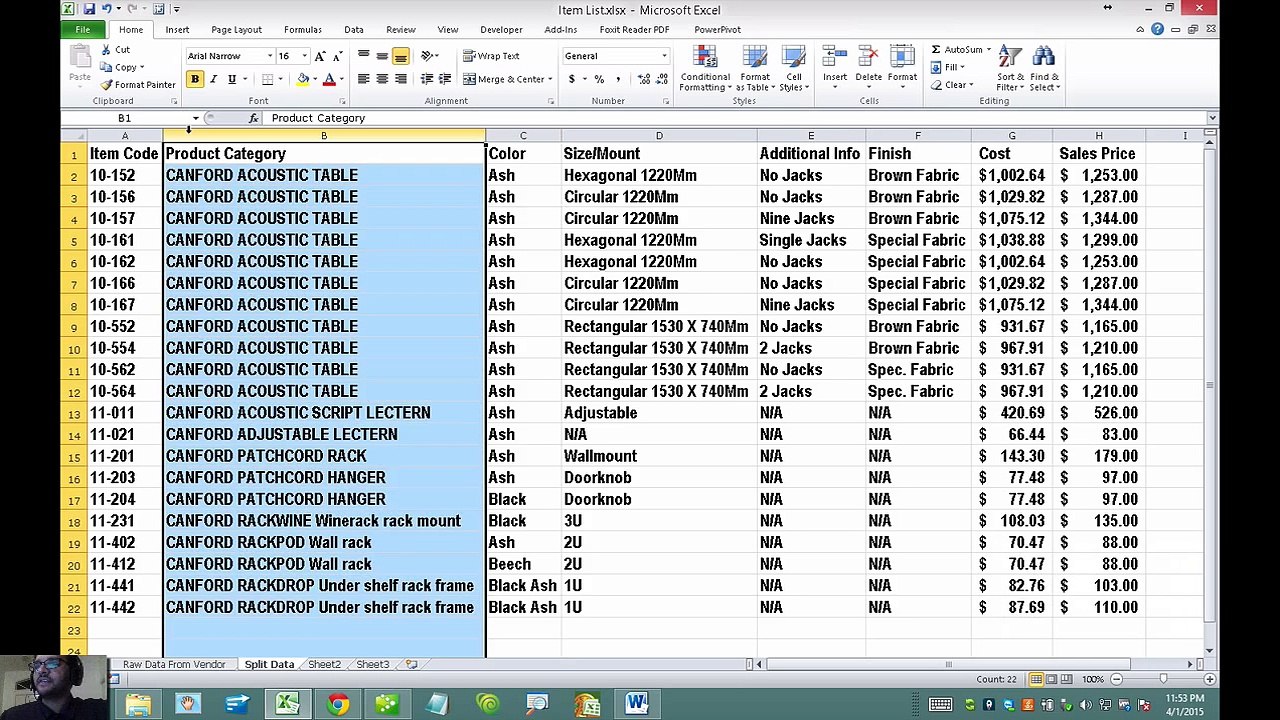Image resolution: width=1280 pixels, height=720 pixels.
Task: Apply yellow Fill Color
Action: pyautogui.click(x=303, y=79)
